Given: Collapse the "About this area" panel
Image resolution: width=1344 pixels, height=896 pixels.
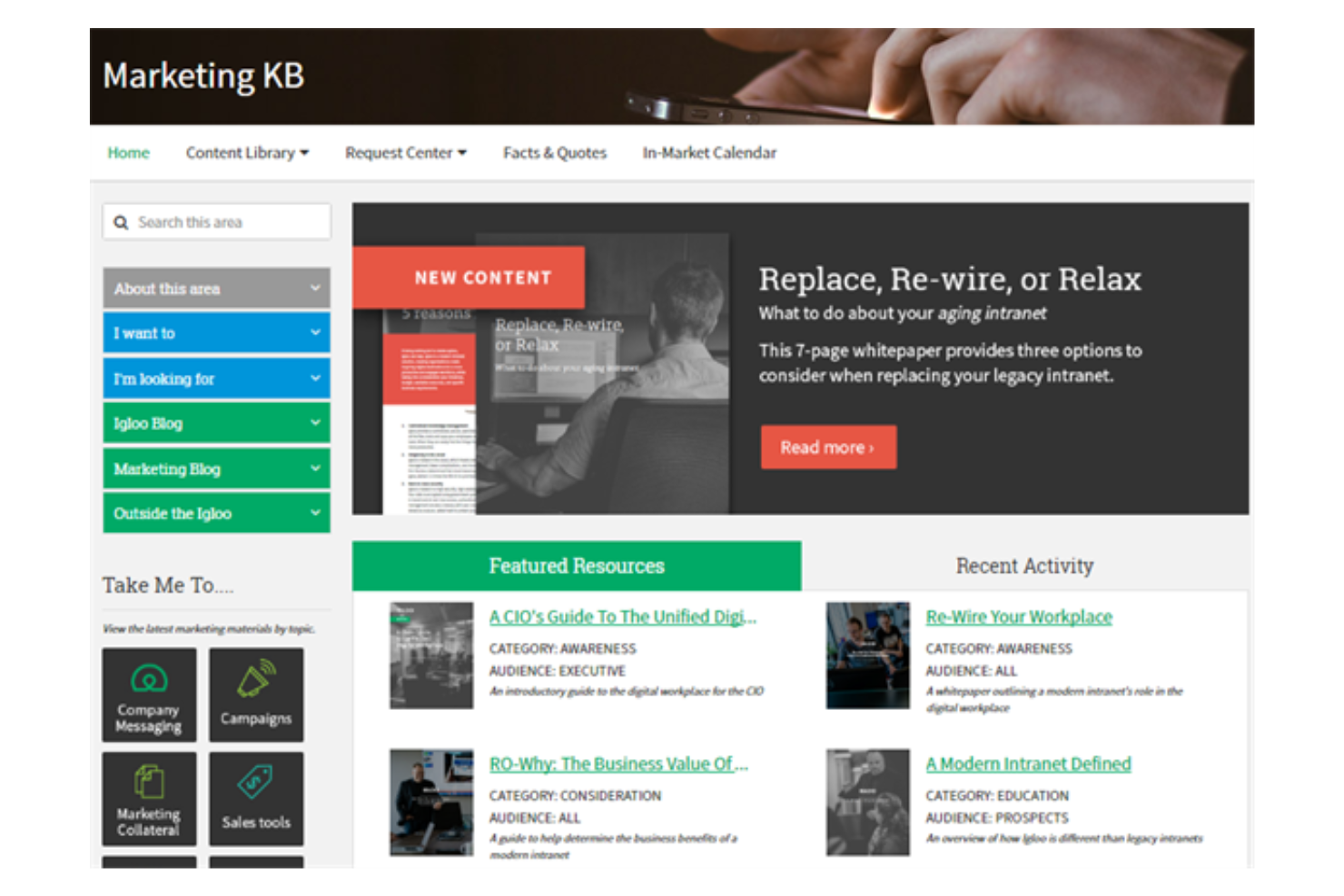Looking at the screenshot, I should tap(216, 288).
